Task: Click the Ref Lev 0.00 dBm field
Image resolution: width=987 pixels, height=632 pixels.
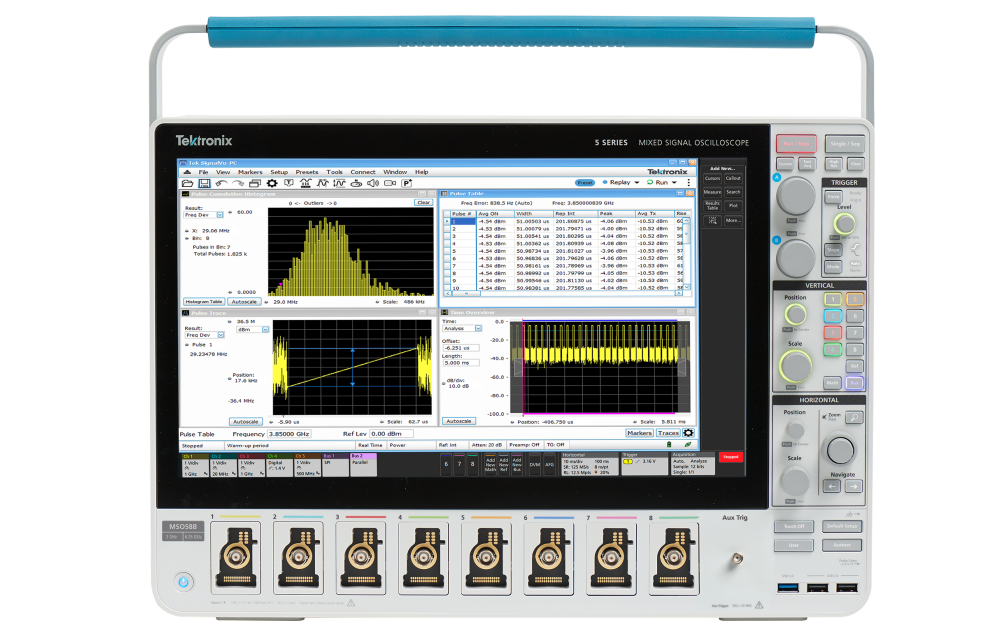Action: point(391,434)
